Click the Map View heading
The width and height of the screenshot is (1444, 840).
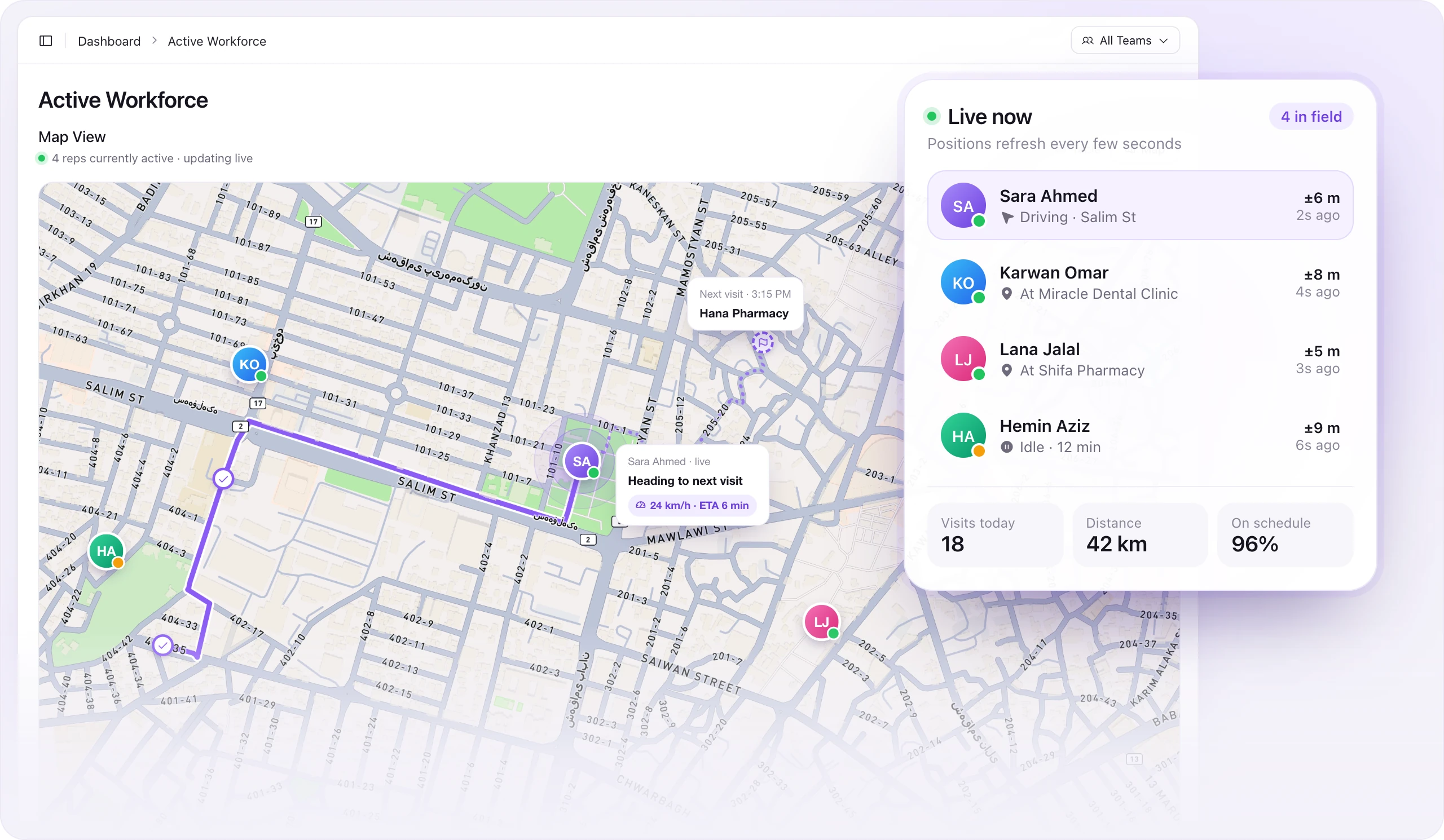tap(72, 137)
